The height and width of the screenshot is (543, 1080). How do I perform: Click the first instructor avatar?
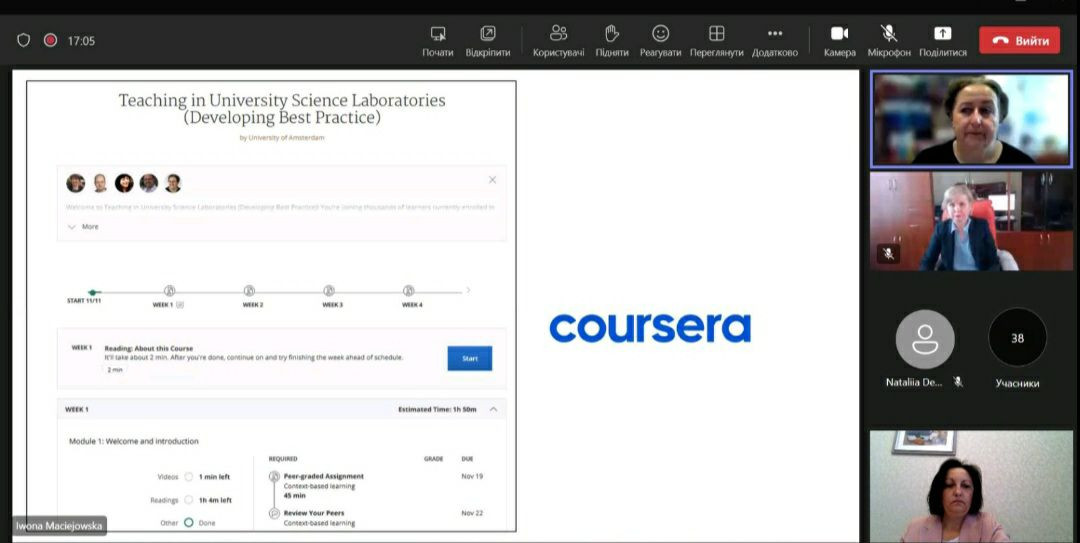[x=76, y=183]
